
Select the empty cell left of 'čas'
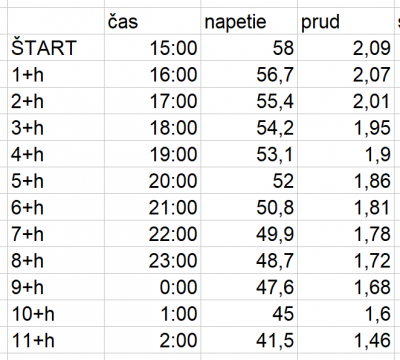pyautogui.click(x=56, y=21)
